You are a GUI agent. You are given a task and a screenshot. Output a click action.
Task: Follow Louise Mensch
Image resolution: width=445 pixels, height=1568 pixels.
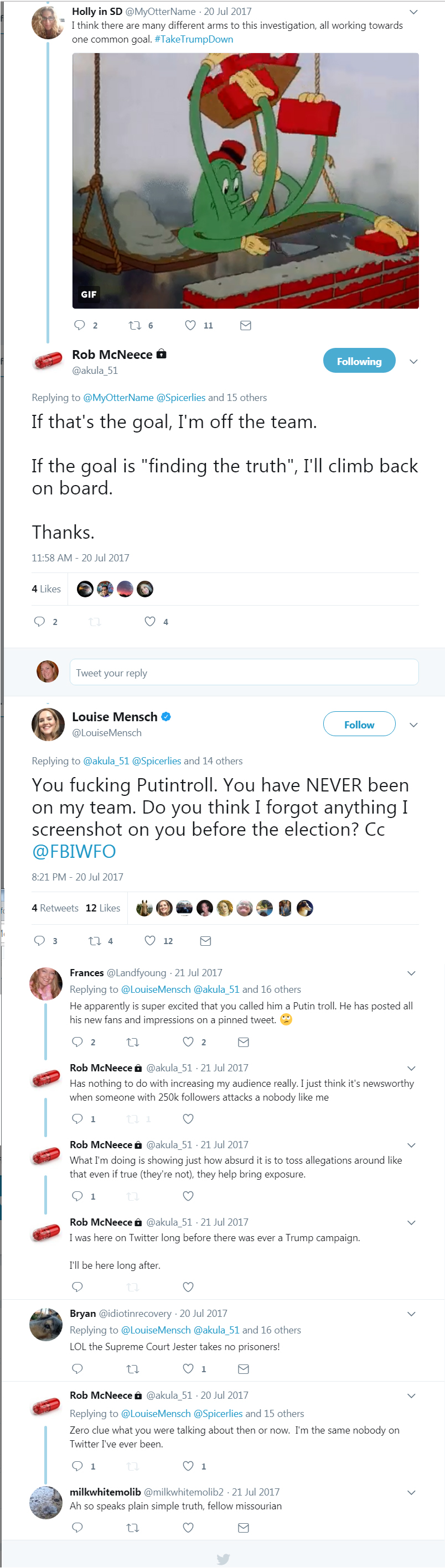[359, 725]
